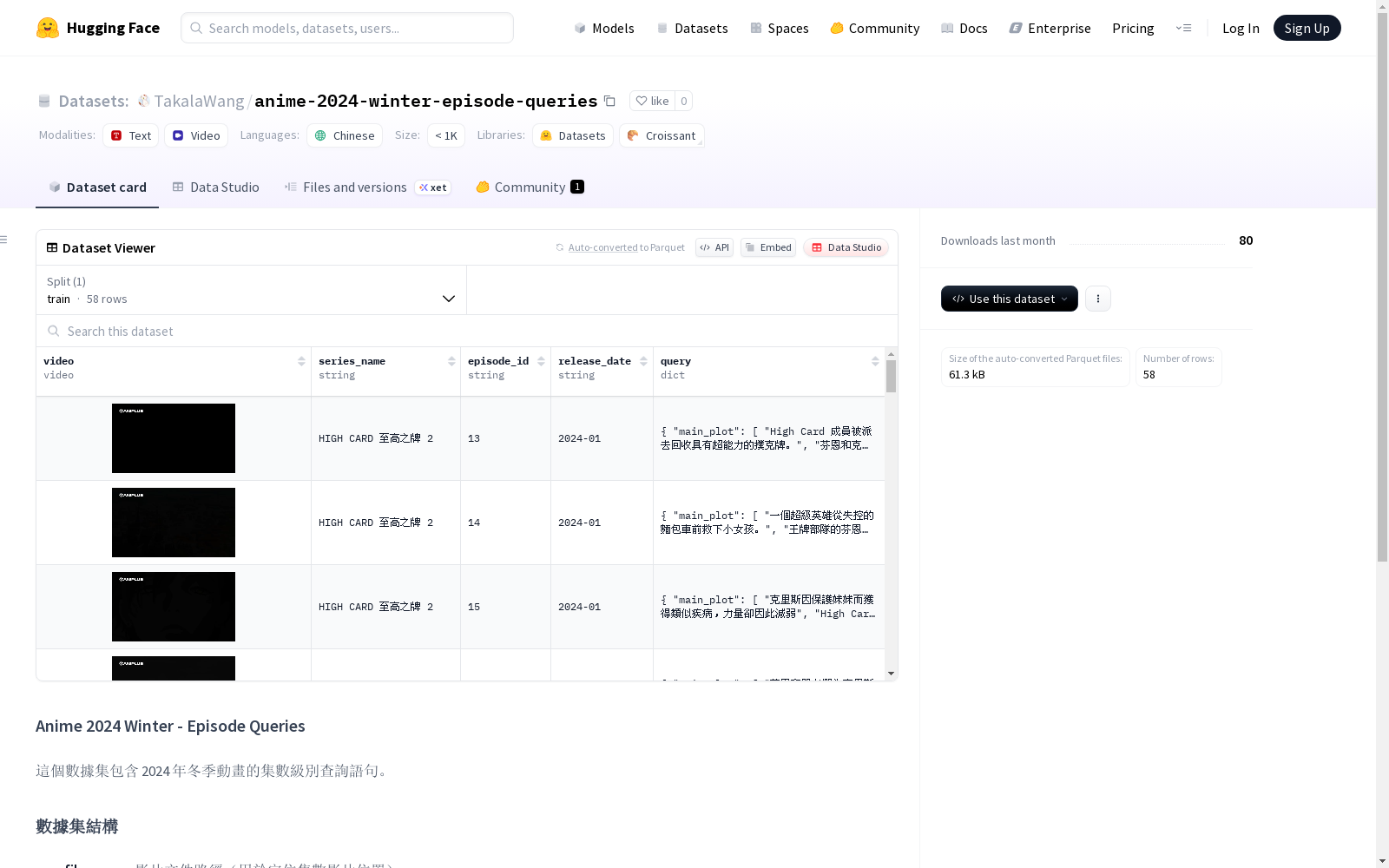Click the Number of rows value 58
Screen dimensions: 1389x868
click(x=1149, y=375)
